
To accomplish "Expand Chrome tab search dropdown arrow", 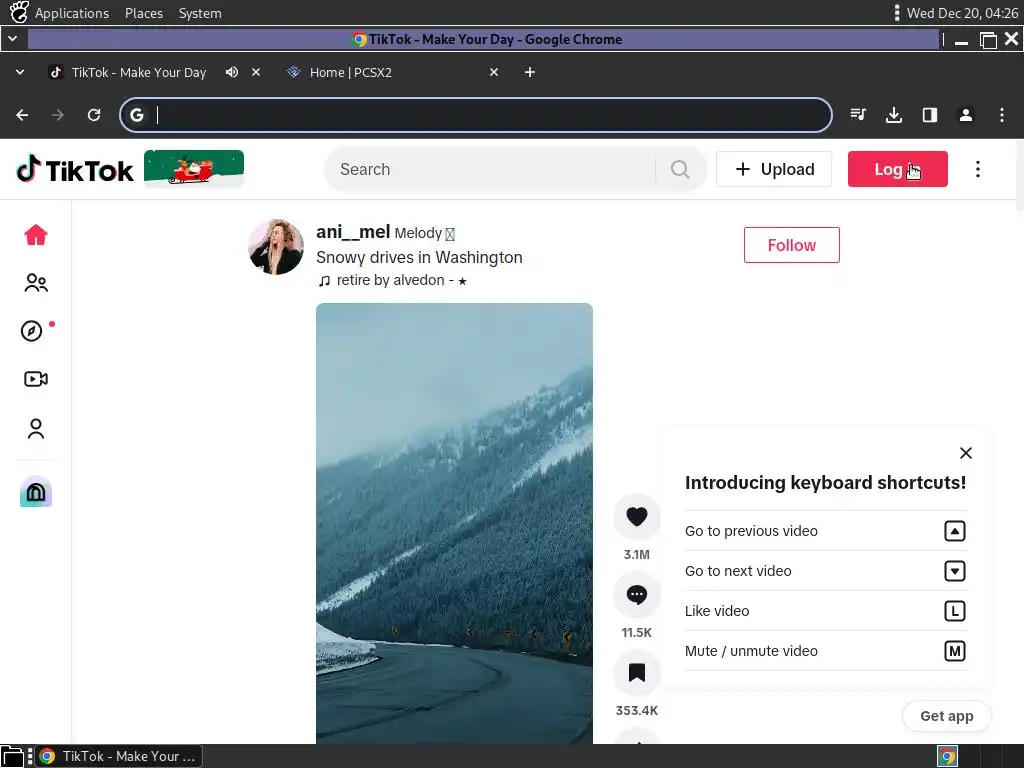I will click(x=20, y=72).
